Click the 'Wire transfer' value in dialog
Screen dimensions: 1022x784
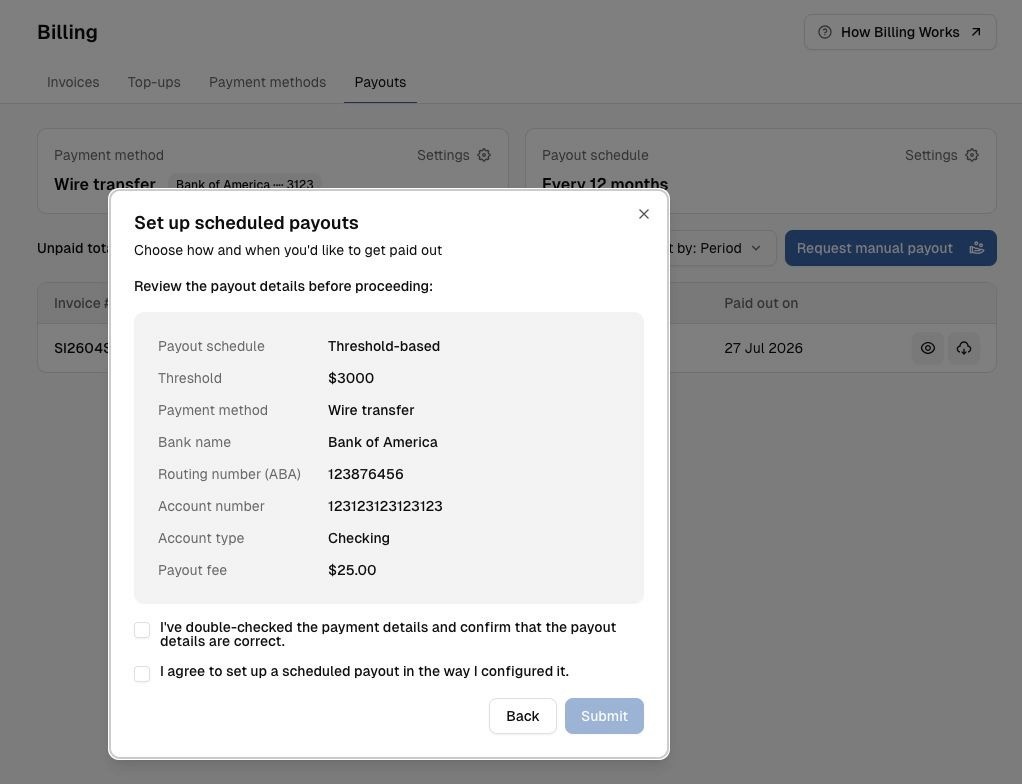point(371,410)
